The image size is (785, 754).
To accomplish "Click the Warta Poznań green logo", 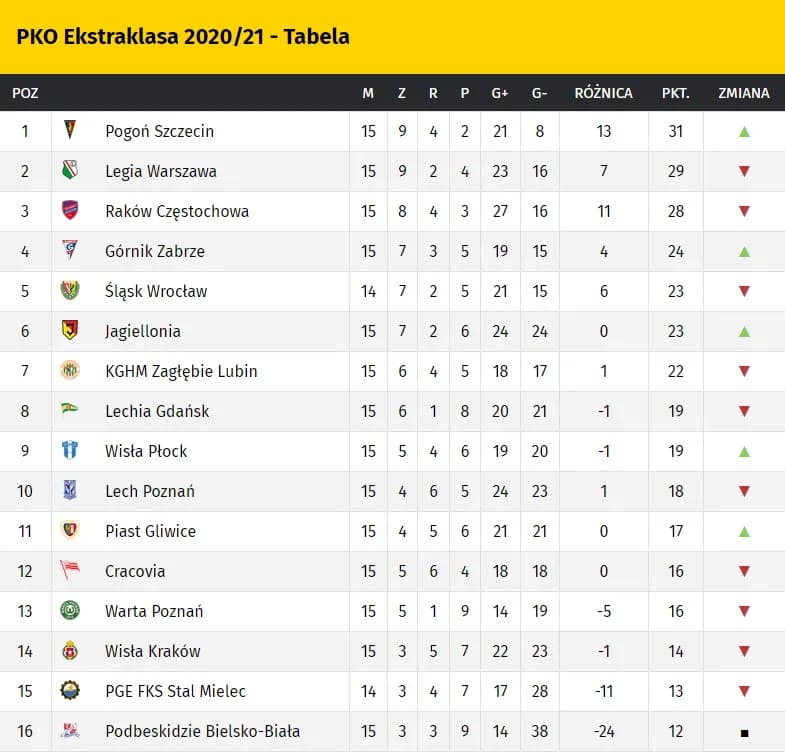I will click(x=69, y=611).
